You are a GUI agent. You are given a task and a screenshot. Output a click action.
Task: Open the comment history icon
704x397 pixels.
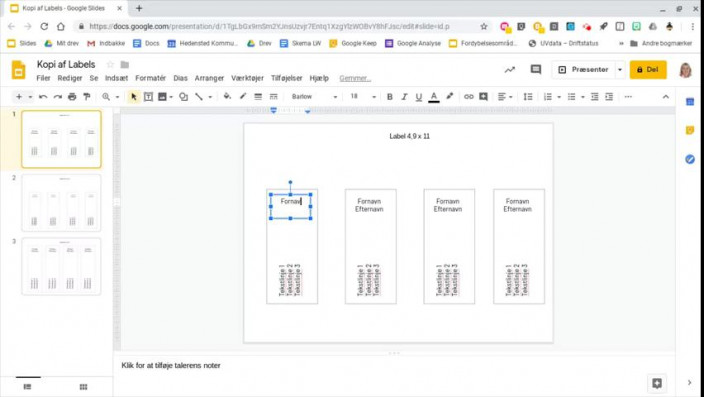[535, 70]
